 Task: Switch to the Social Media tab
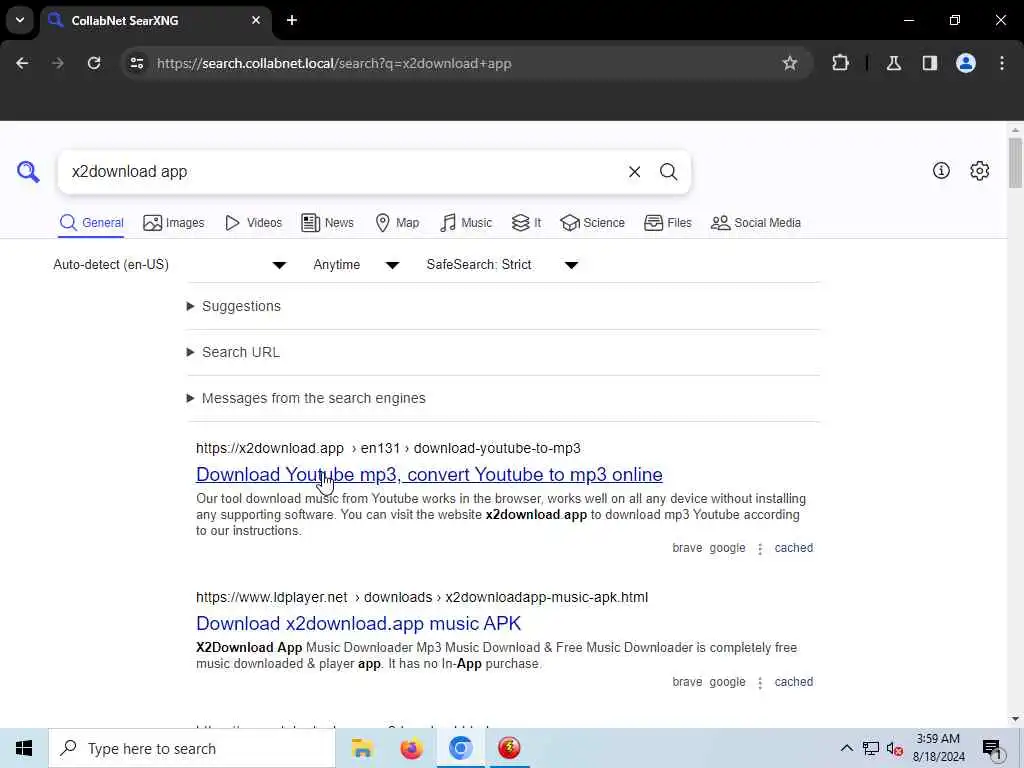pyautogui.click(x=756, y=223)
